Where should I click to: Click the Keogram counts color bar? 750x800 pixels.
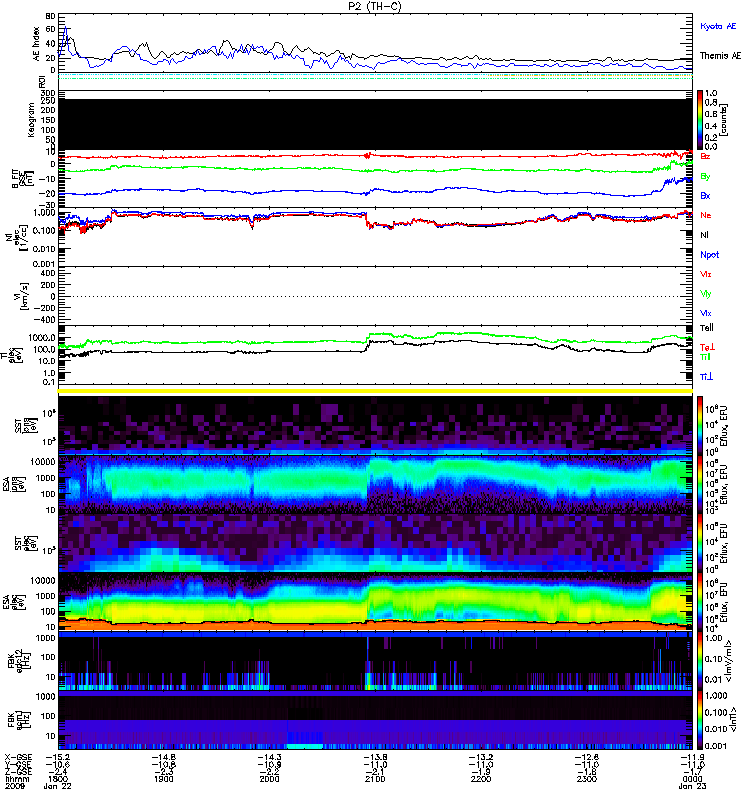(x=700, y=120)
